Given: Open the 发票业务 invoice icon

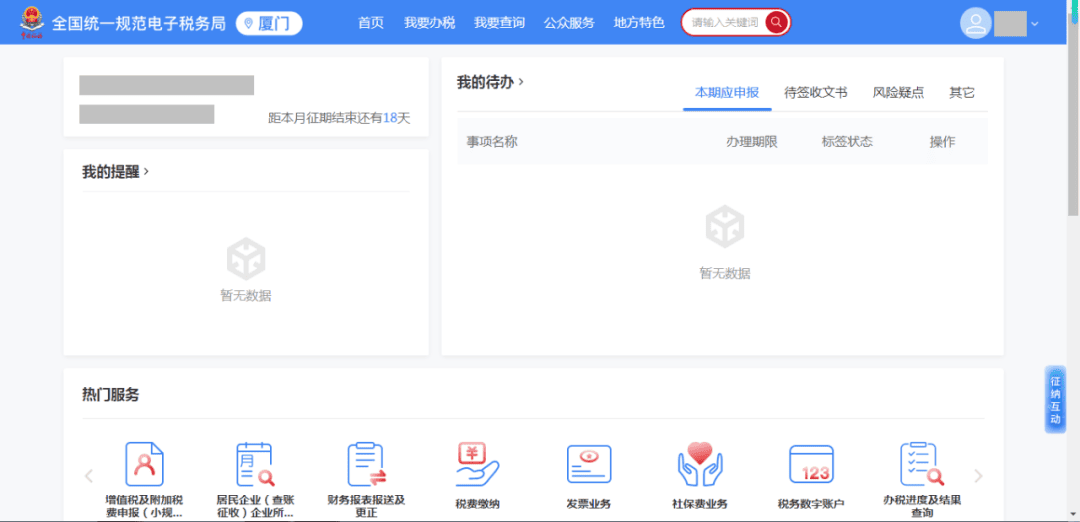Looking at the screenshot, I should (588, 464).
